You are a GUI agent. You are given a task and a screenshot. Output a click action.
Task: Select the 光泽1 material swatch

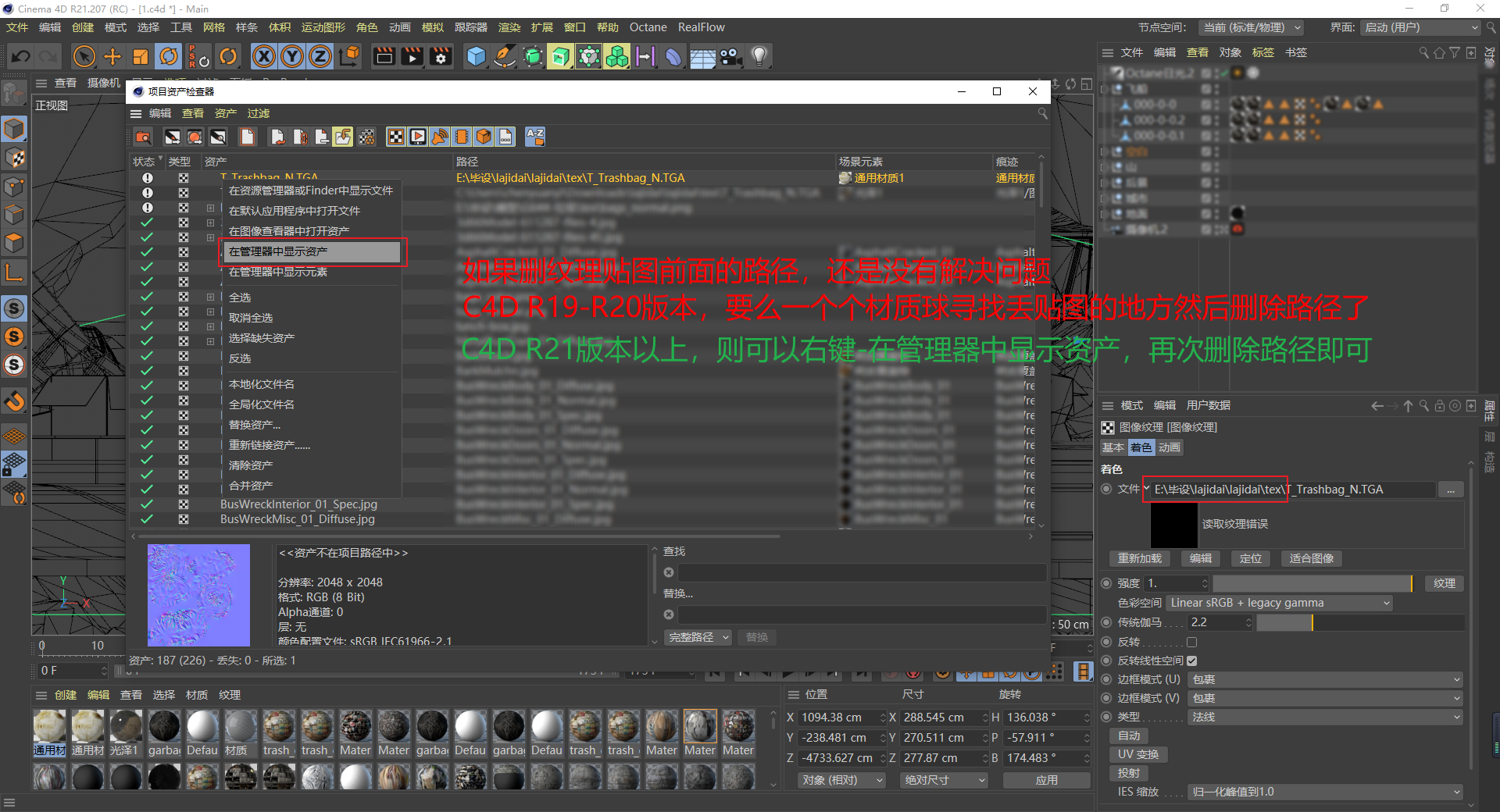(x=126, y=733)
